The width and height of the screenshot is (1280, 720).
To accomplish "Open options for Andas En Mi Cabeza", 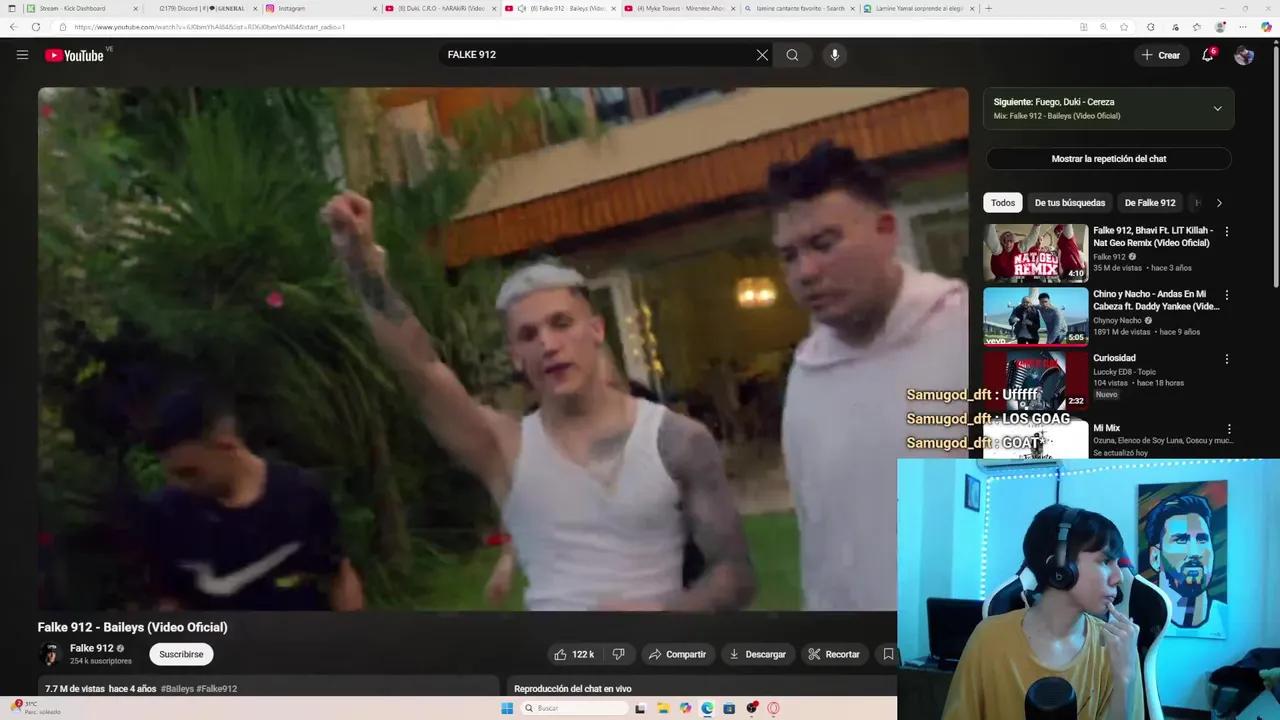I will tap(1227, 295).
